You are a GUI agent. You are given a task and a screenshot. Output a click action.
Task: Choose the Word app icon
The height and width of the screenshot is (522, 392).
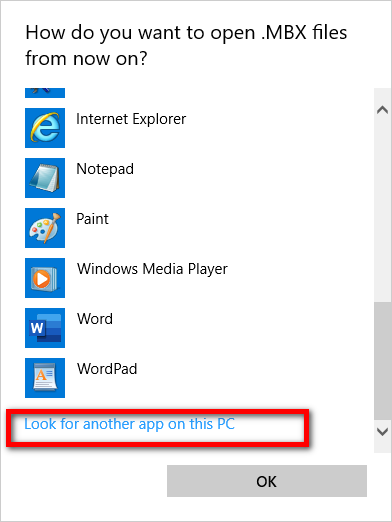click(x=45, y=328)
